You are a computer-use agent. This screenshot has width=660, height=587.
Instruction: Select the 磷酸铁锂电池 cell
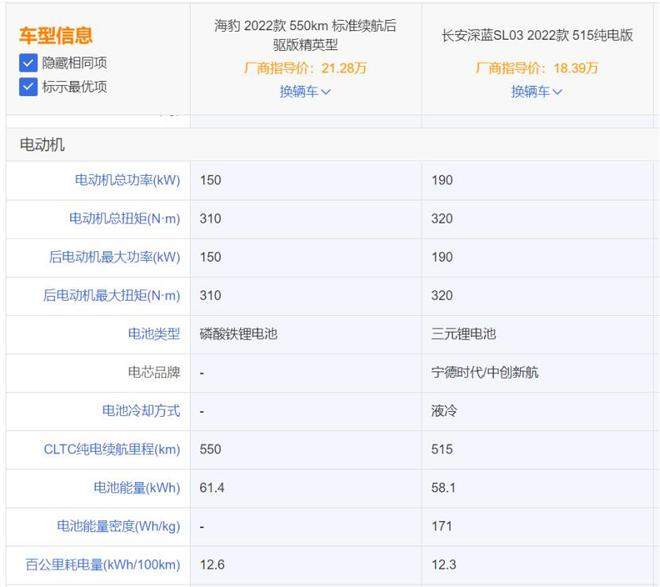coord(239,334)
